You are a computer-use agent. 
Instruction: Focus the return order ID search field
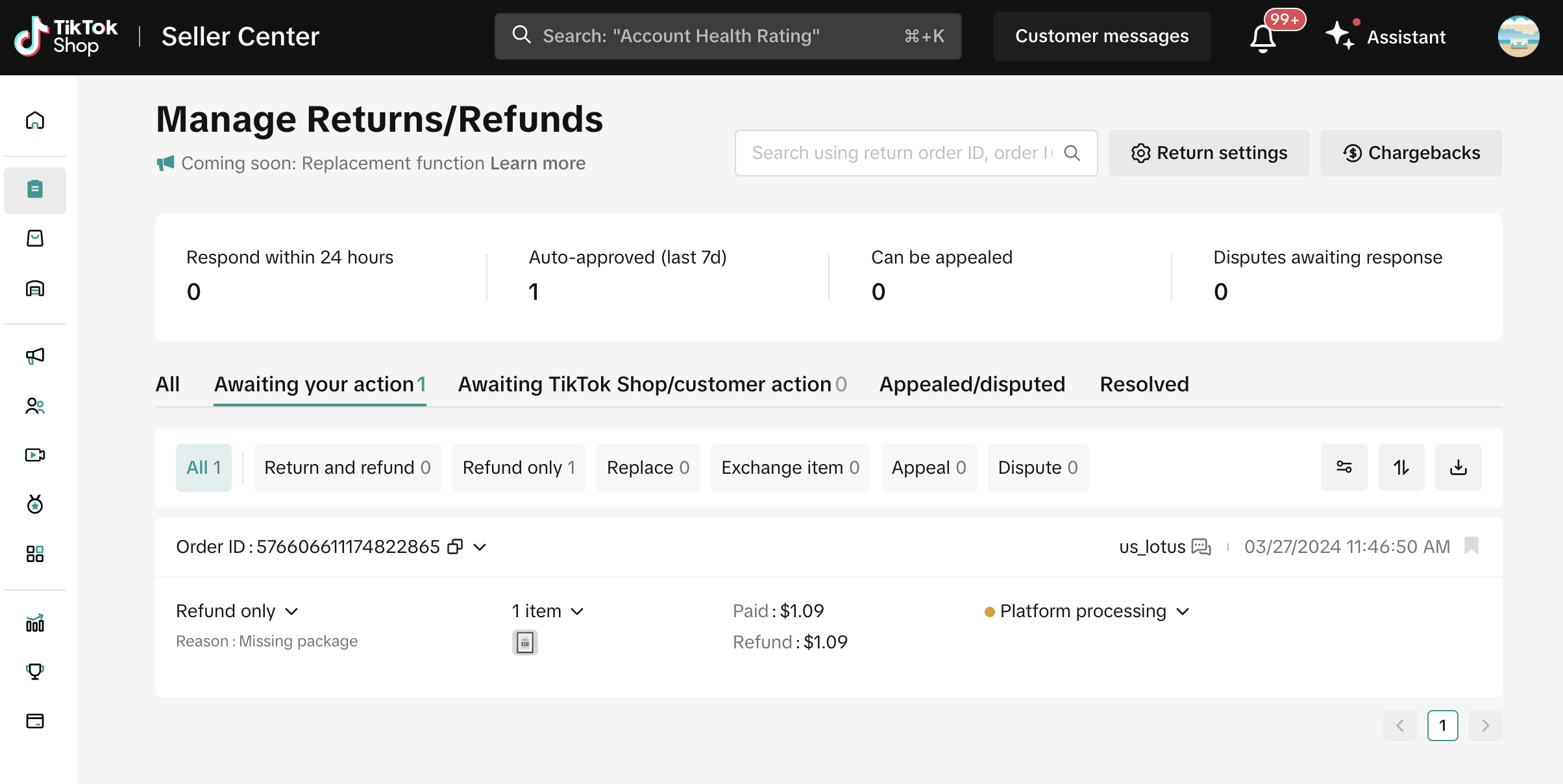coord(916,153)
